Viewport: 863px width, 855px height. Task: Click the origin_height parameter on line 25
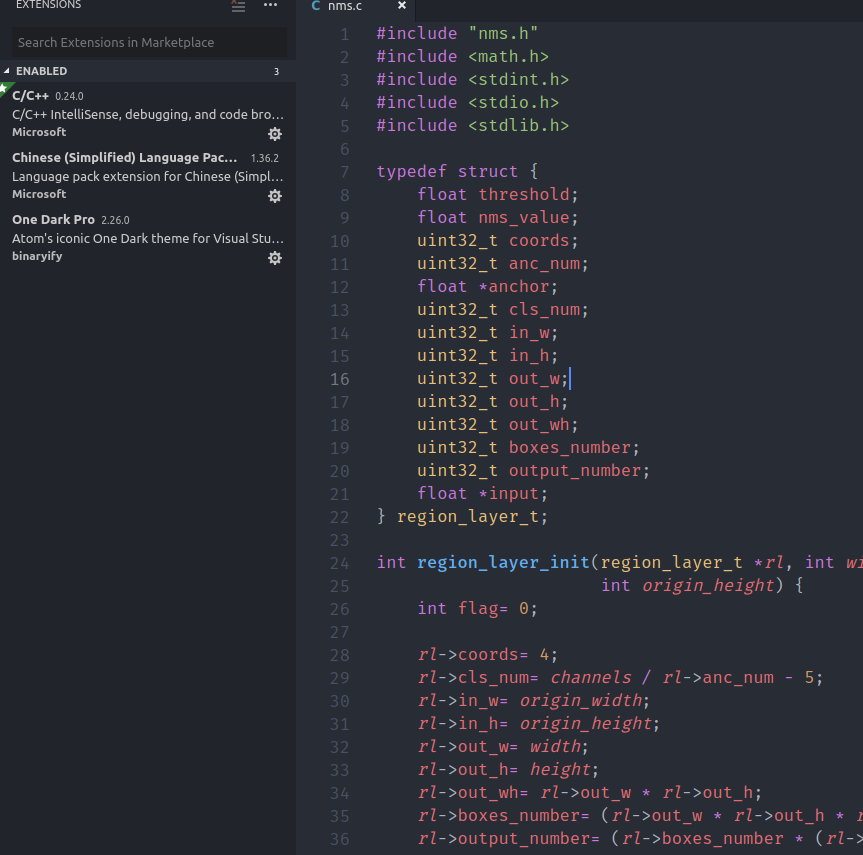point(708,585)
